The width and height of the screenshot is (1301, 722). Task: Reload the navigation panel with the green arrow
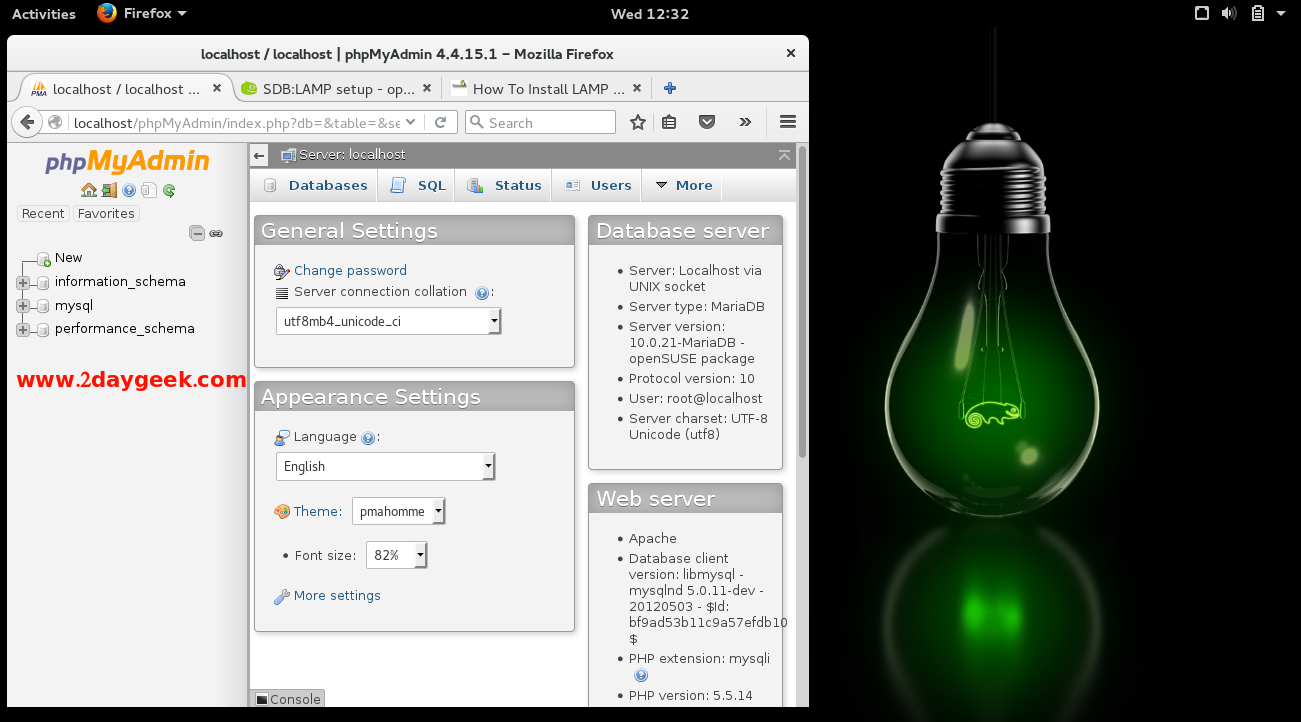[169, 190]
